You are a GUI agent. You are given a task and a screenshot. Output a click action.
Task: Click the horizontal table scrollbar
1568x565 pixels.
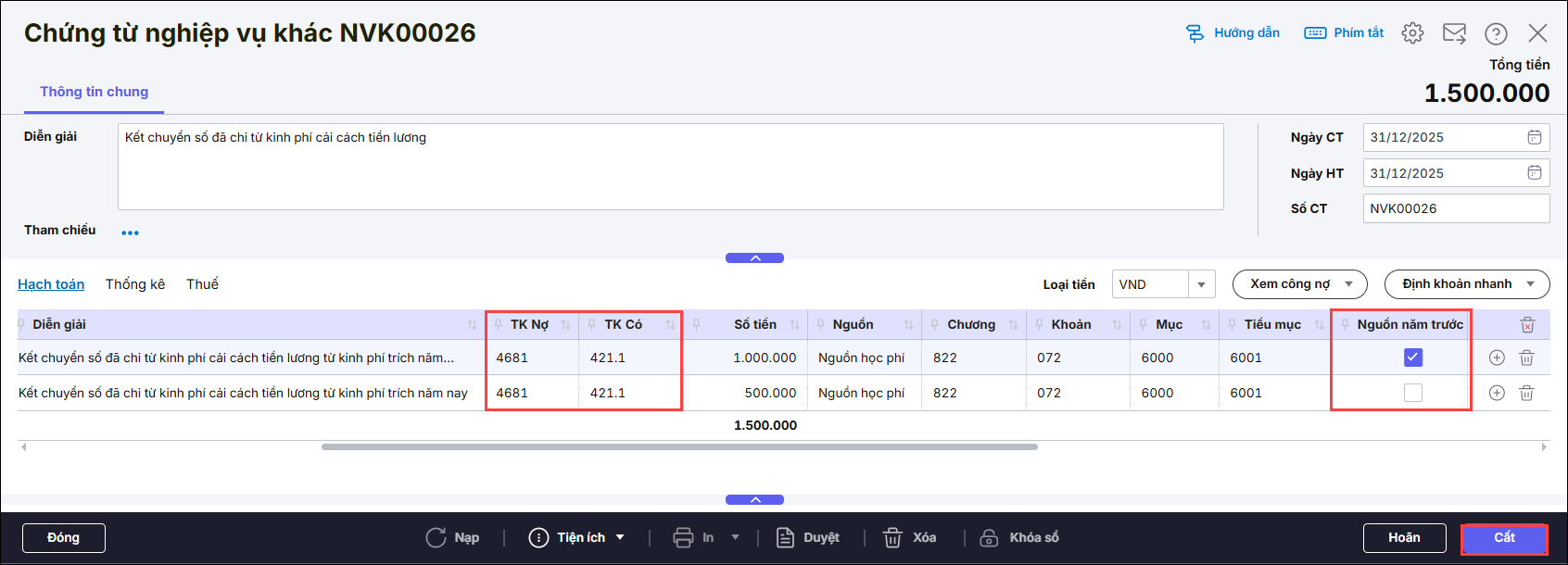click(x=679, y=446)
